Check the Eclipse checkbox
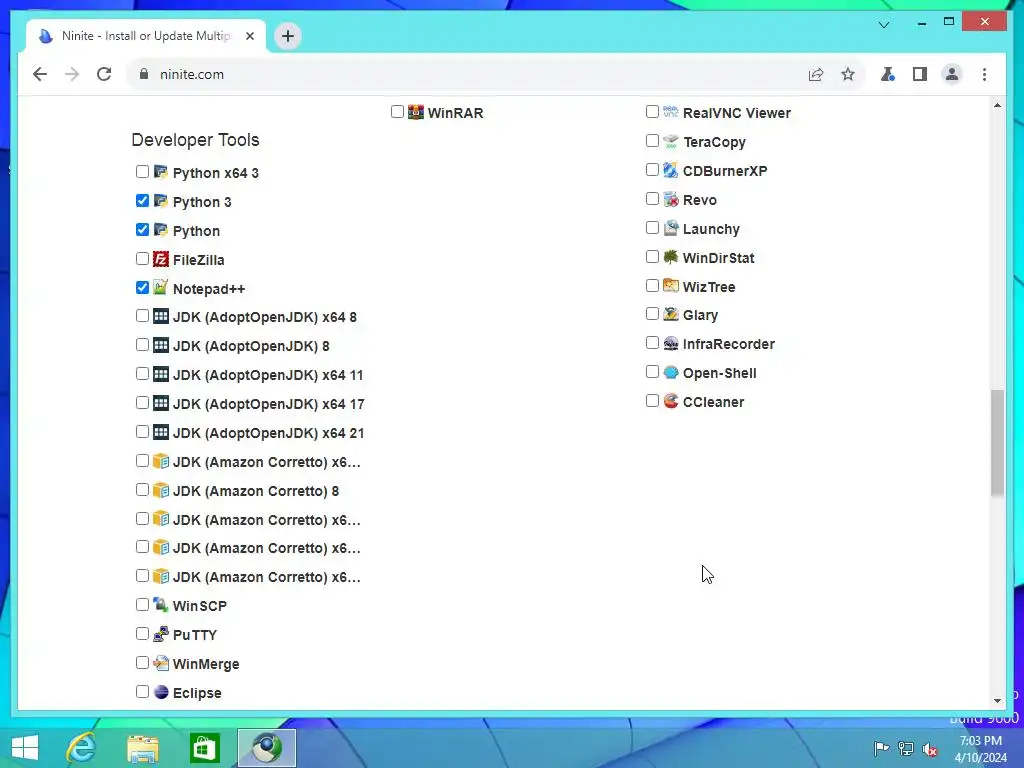The height and width of the screenshot is (768, 1024). [x=142, y=692]
